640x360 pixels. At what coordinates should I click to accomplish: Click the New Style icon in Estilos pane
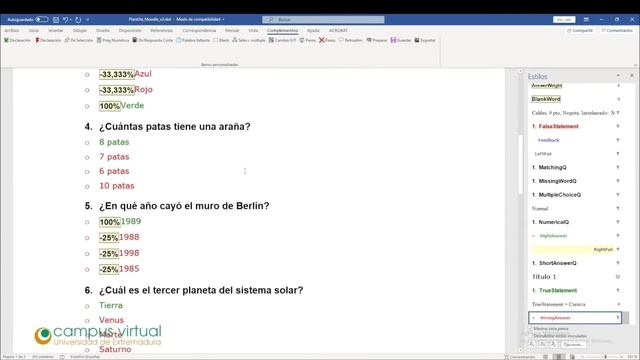coord(532,344)
